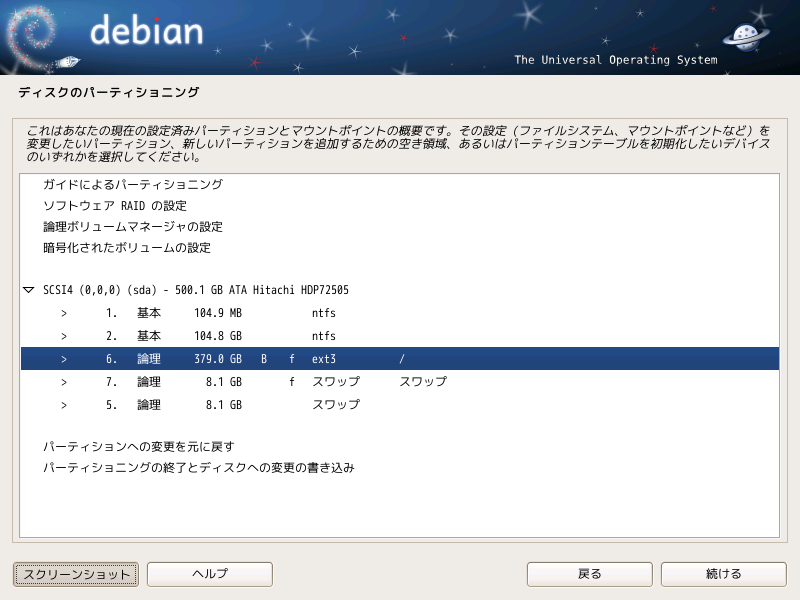Click the arrow beside partition 2

tap(64, 336)
